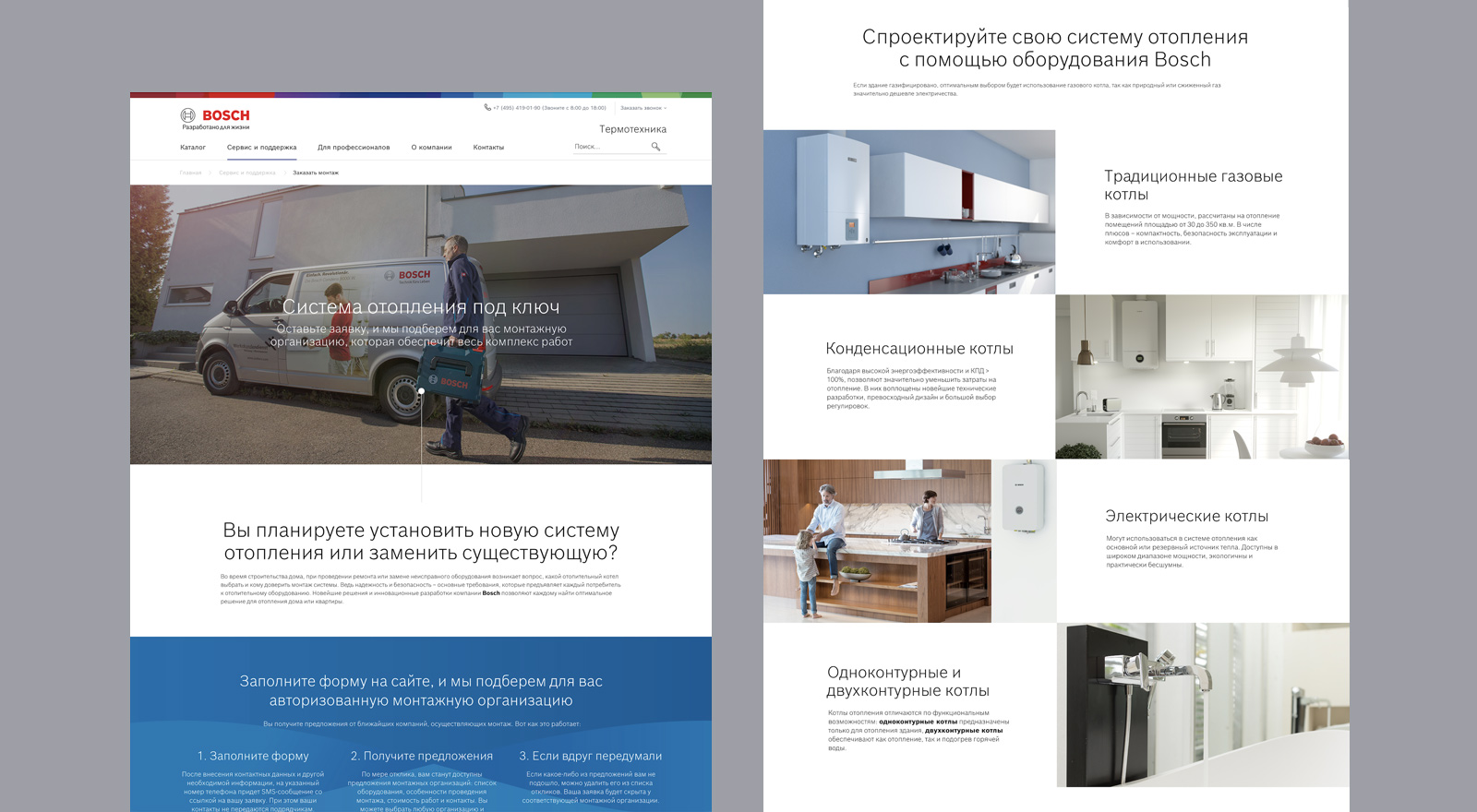The height and width of the screenshot is (812, 1477).
Task: Click the search magnifier icon
Action: tap(655, 147)
